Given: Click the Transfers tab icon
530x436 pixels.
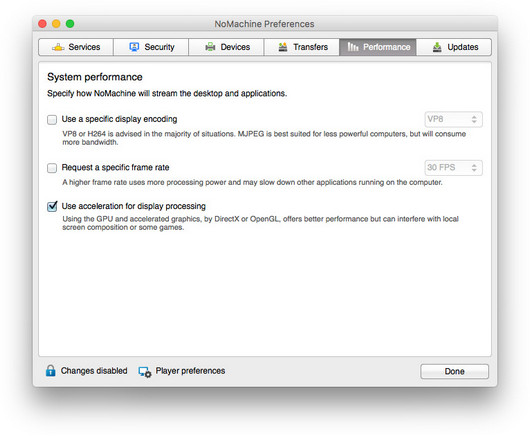Looking at the screenshot, I should (283, 47).
